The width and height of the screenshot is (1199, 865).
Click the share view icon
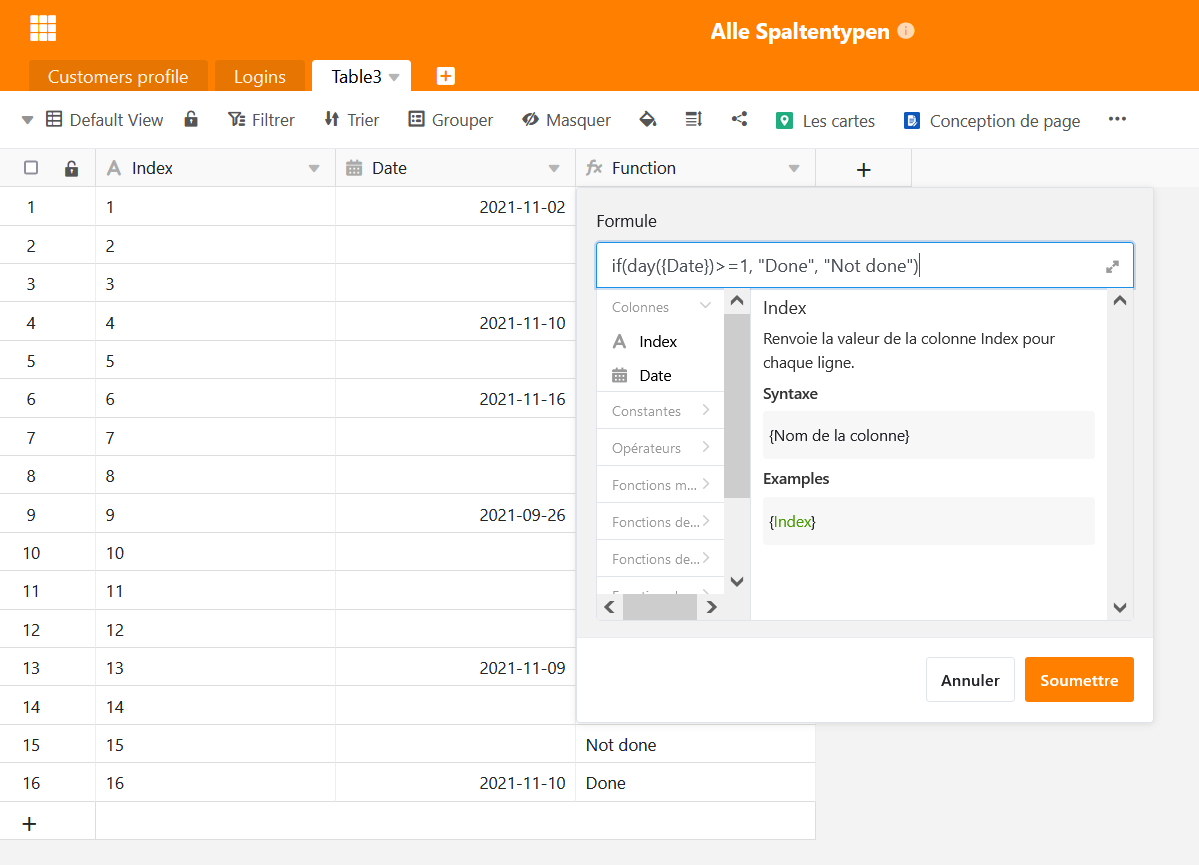pyautogui.click(x=739, y=120)
